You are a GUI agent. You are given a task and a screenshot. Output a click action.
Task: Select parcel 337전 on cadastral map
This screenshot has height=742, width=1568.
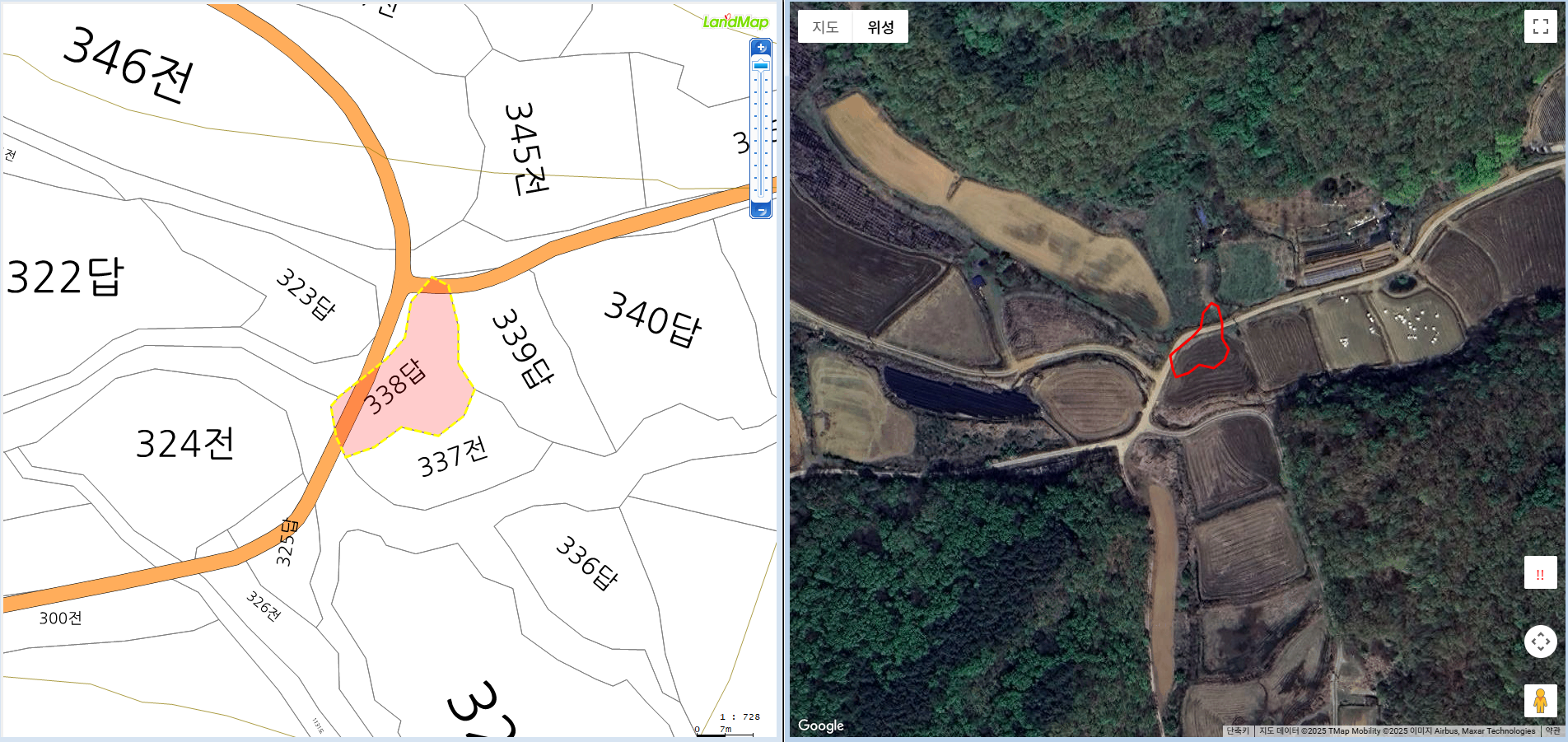coord(453,457)
